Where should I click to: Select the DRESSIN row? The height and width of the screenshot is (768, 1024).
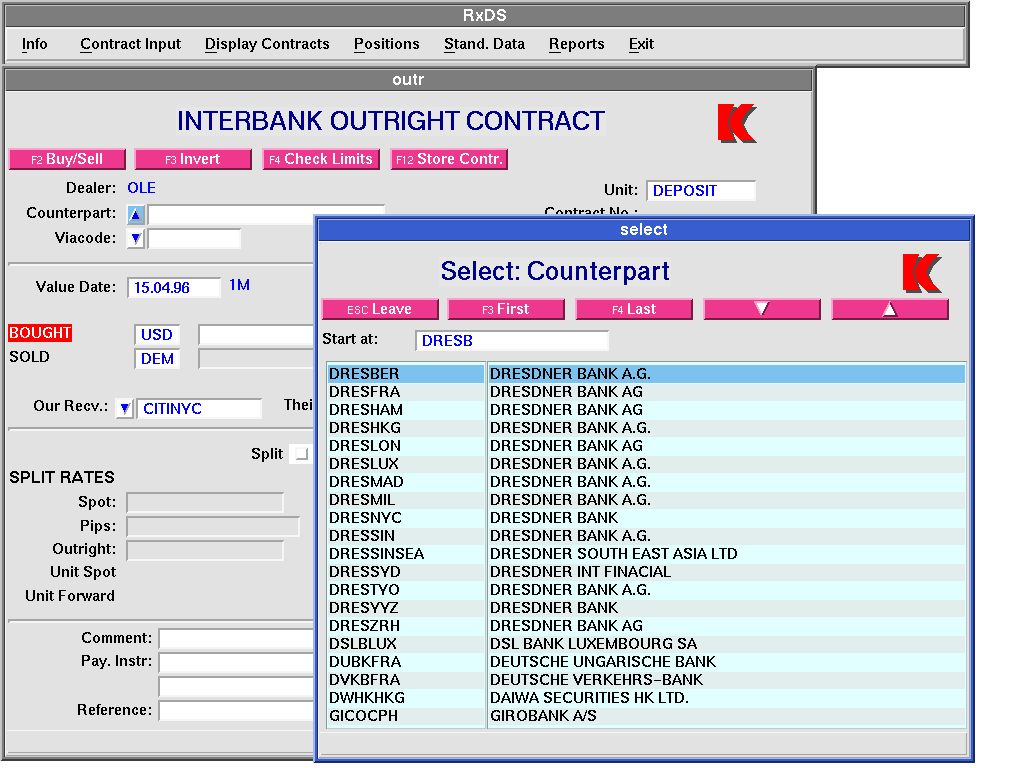(646, 536)
